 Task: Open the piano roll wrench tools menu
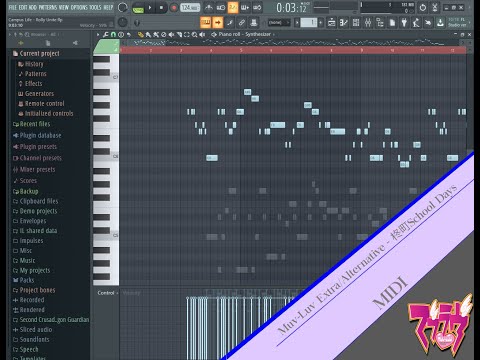point(106,34)
